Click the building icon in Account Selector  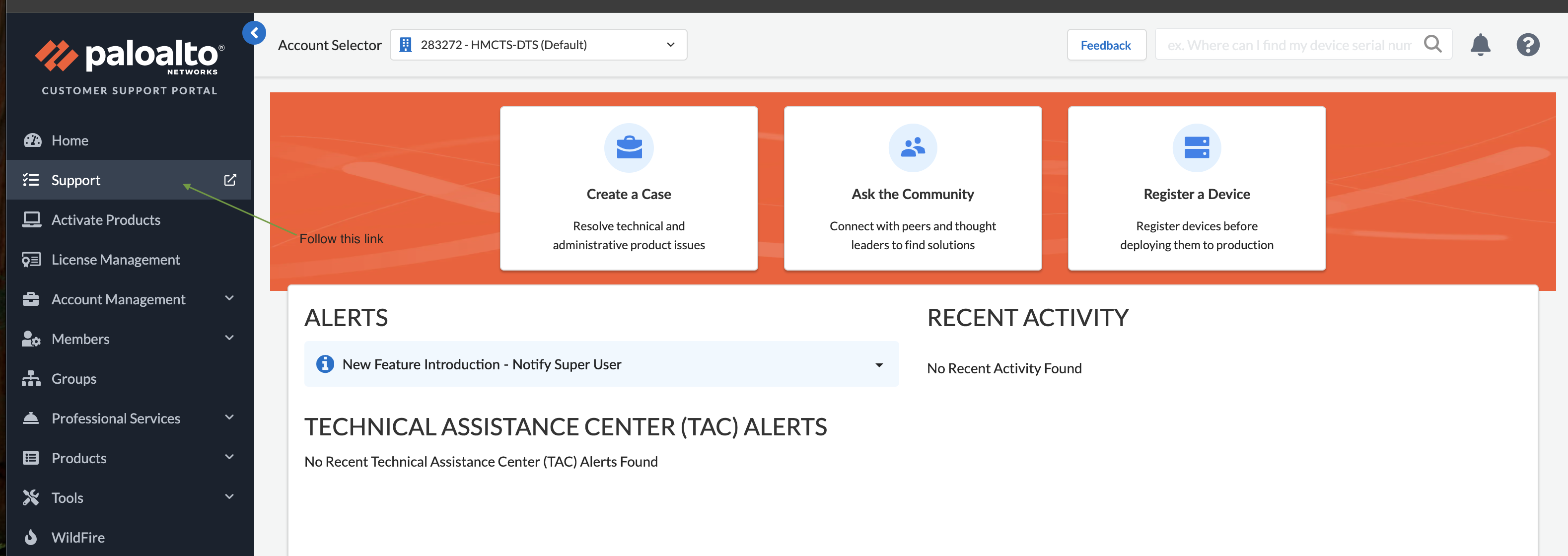[405, 44]
